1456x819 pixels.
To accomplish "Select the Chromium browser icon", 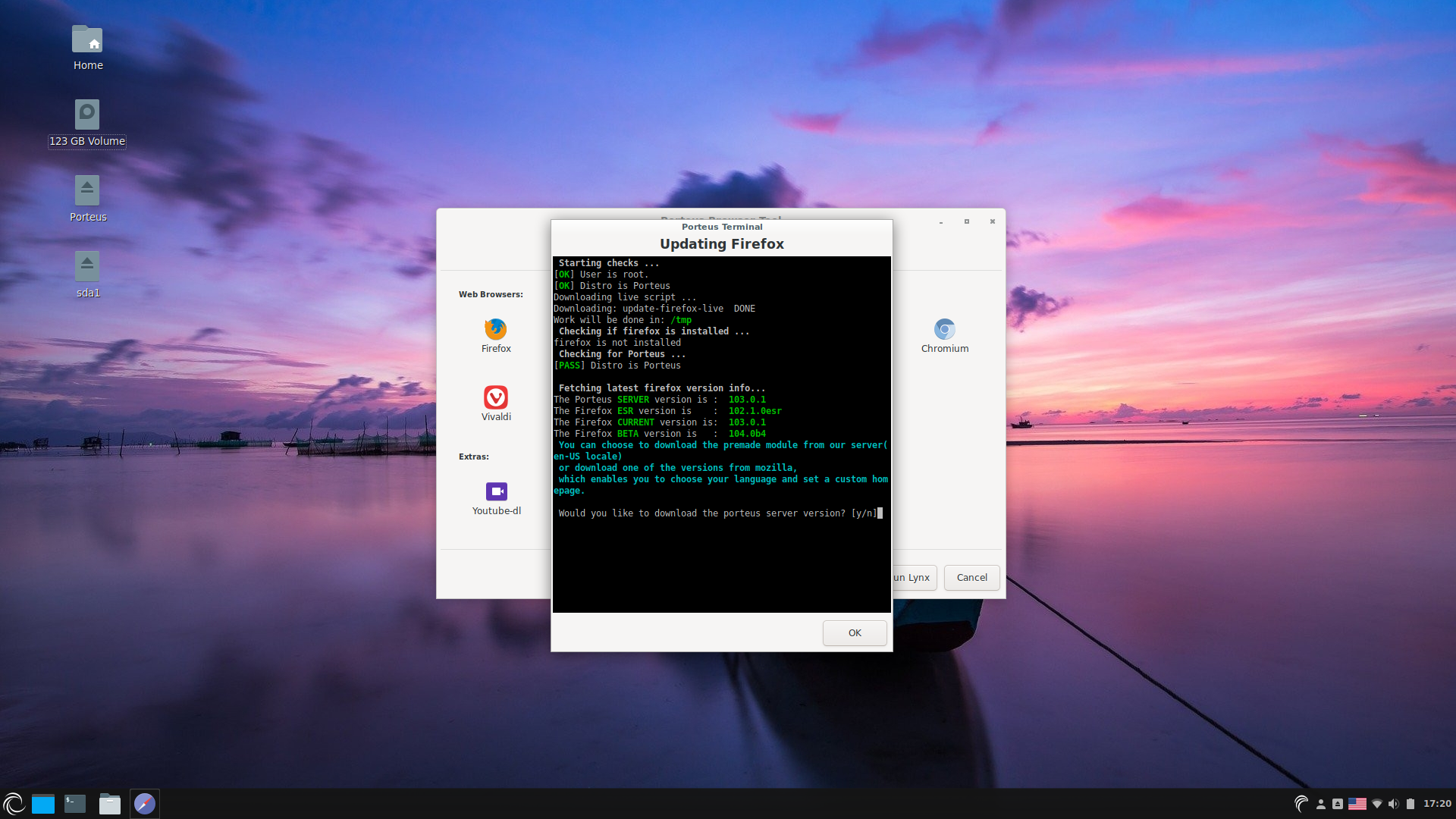I will pyautogui.click(x=945, y=330).
